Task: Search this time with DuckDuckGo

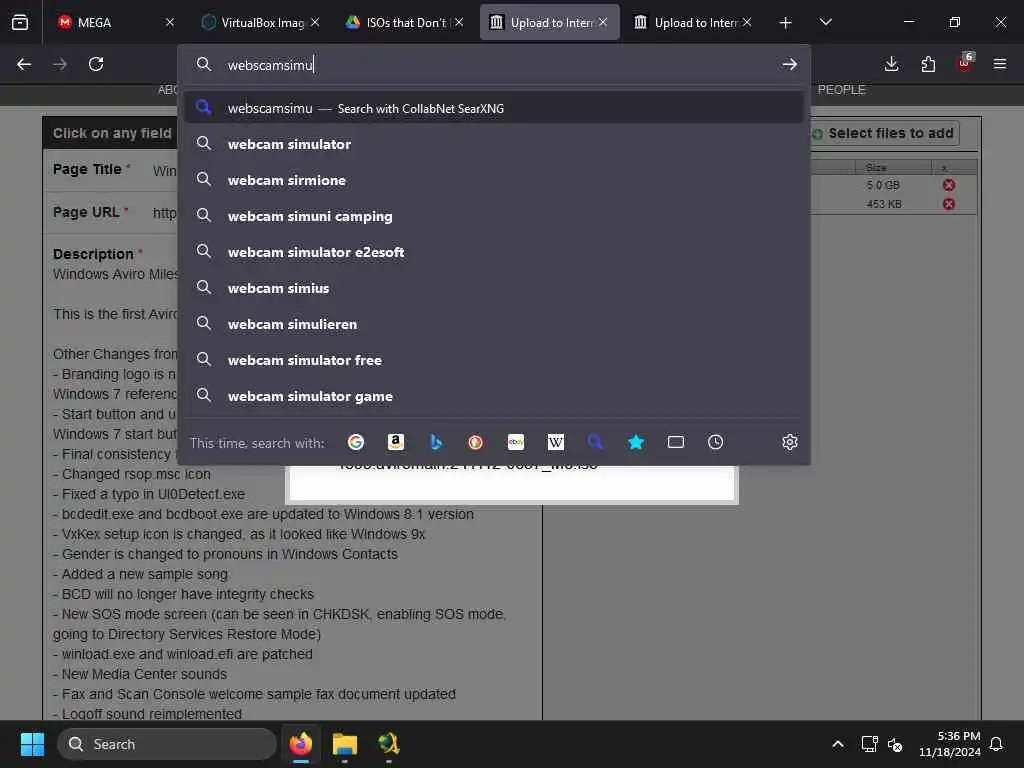Action: 475,442
